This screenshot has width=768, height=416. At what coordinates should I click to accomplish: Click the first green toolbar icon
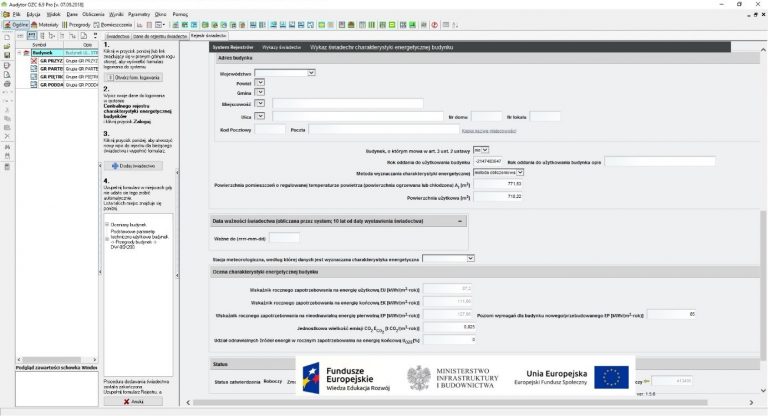click(x=175, y=24)
